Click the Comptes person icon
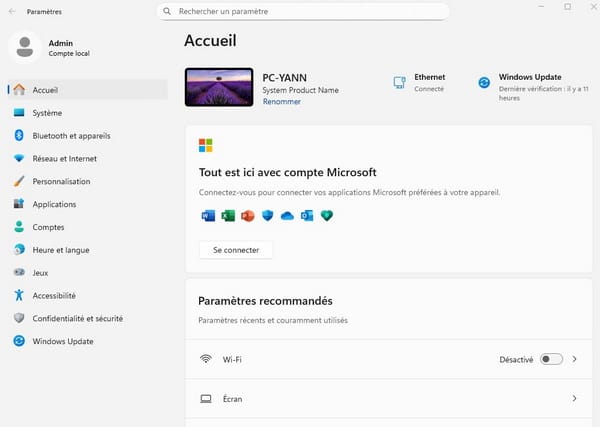Screen dimensions: 600x427 19,227
